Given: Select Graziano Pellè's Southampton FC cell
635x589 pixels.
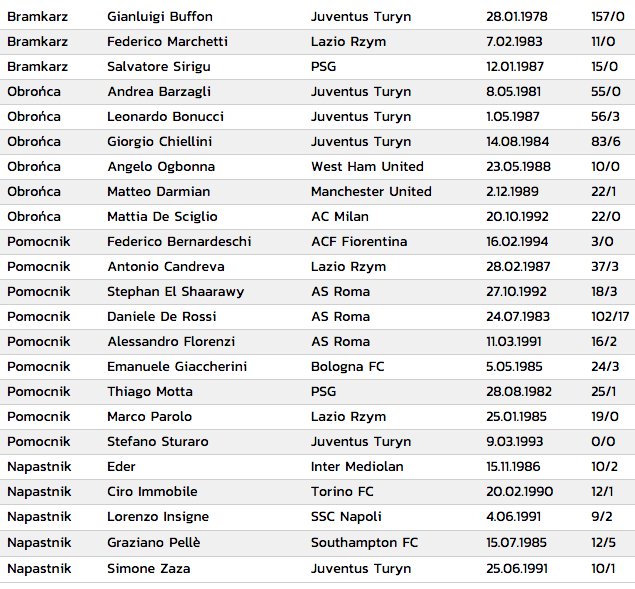Looking at the screenshot, I should (x=364, y=543).
